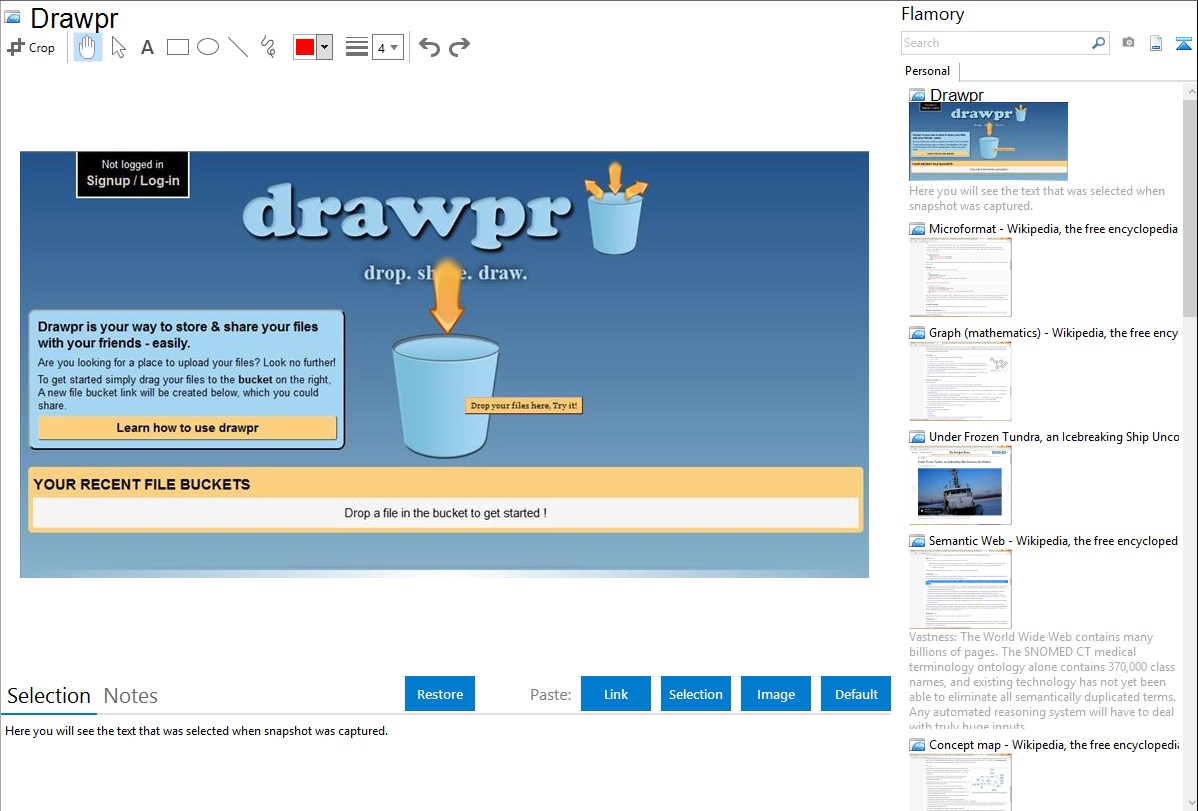This screenshot has width=1198, height=811.
Task: Click the 'Graph (mathematics) - Wikipedia' snapshot title
Action: pyautogui.click(x=1053, y=333)
